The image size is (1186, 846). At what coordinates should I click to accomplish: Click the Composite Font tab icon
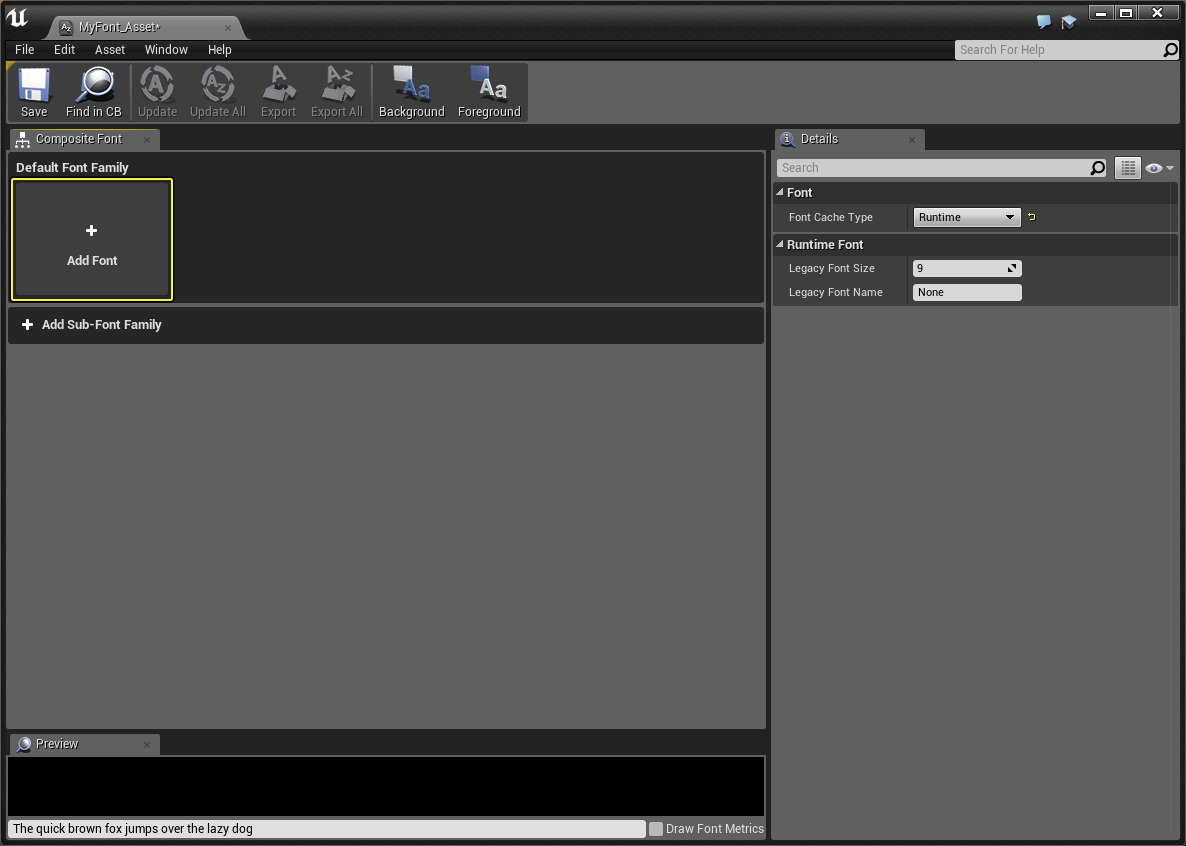23,139
